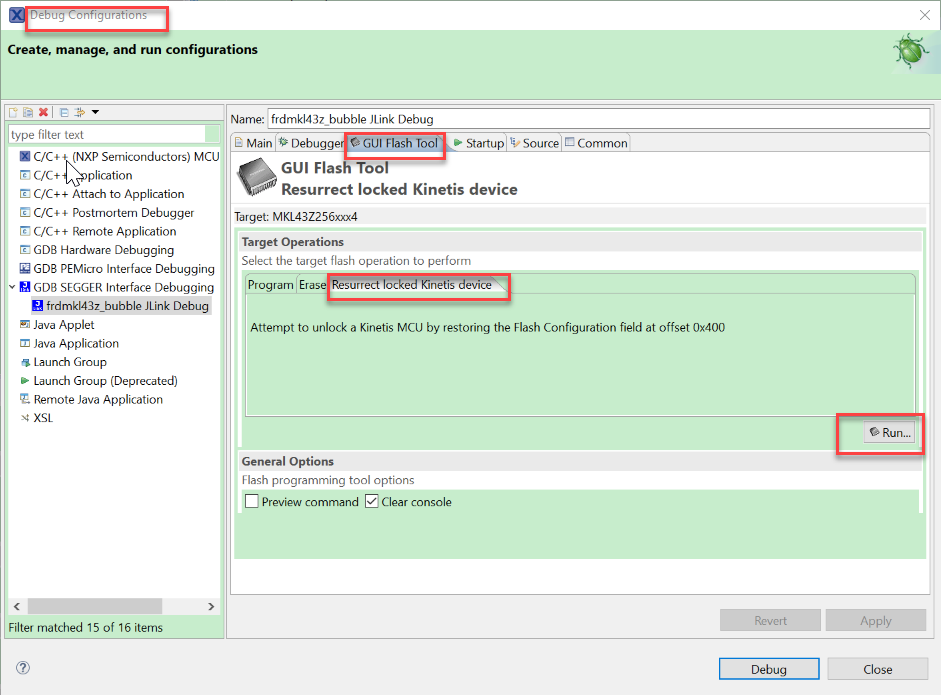Click the tree's left scroll arrow
This screenshot has height=695, width=941.
[17, 606]
